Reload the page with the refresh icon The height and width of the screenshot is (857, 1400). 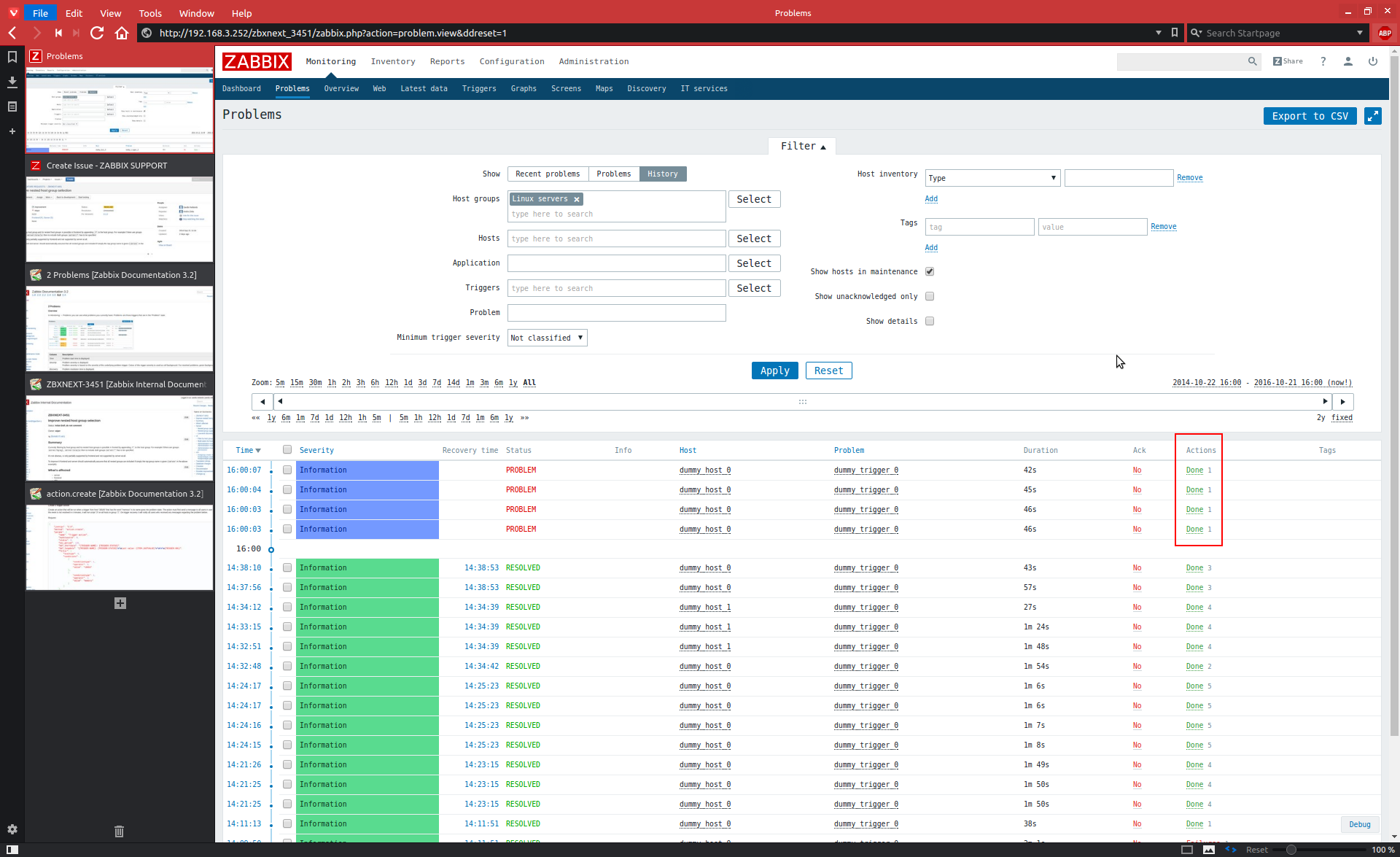pos(97,33)
